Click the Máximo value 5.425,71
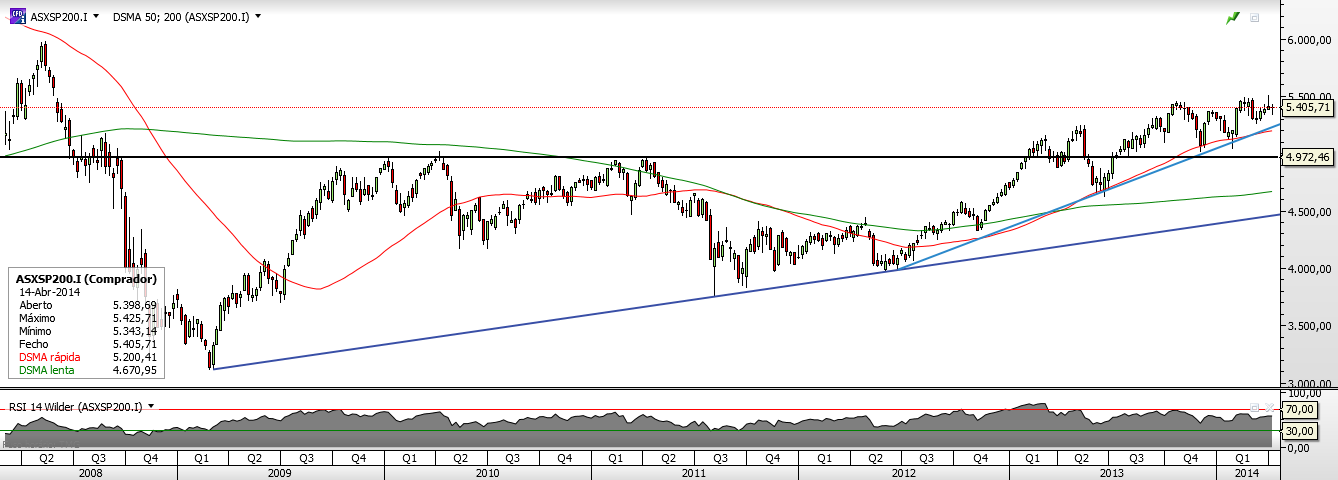Viewport: 1338px width, 480px height. coord(137,317)
